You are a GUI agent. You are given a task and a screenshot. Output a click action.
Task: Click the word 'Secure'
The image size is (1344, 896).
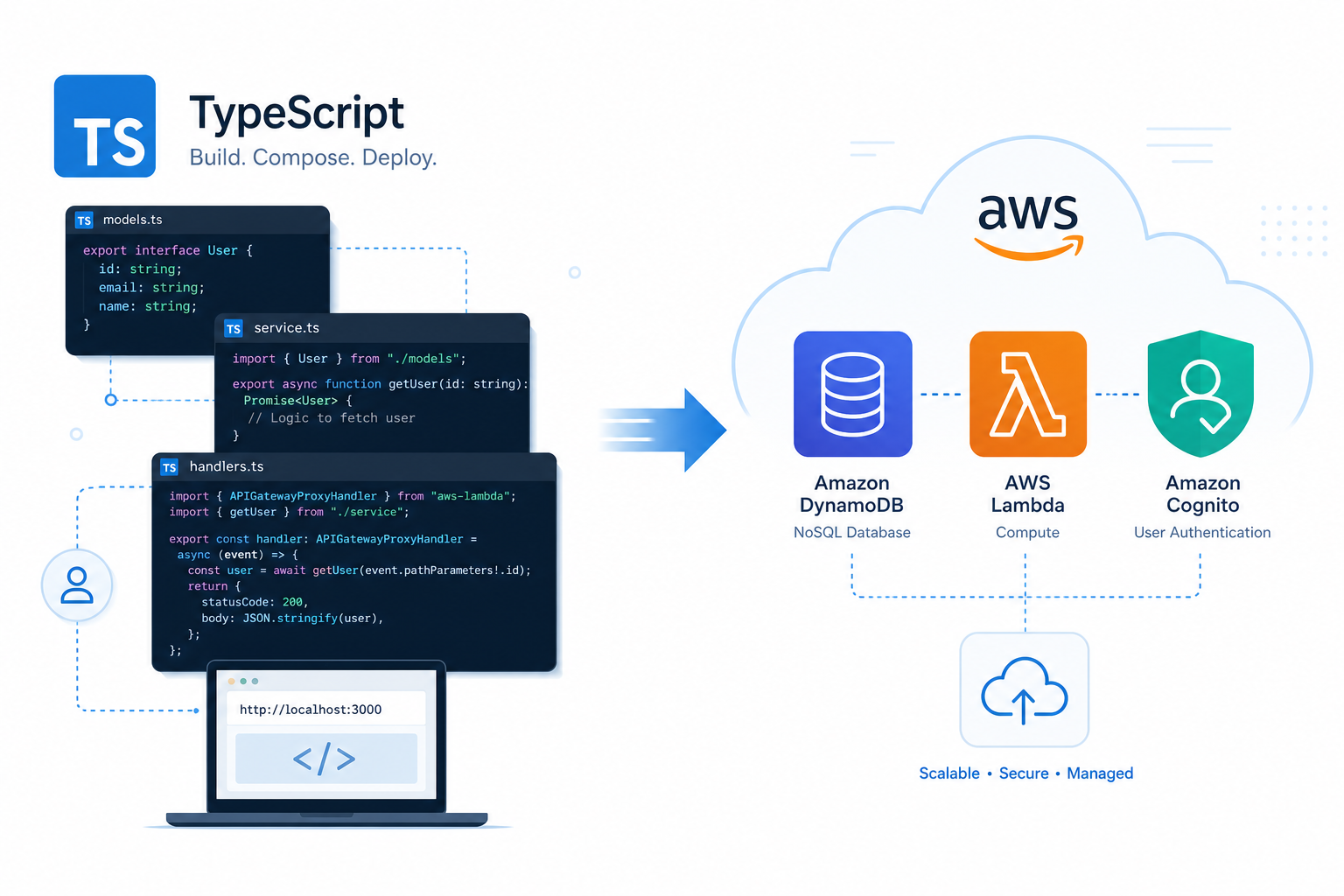coord(1024,773)
